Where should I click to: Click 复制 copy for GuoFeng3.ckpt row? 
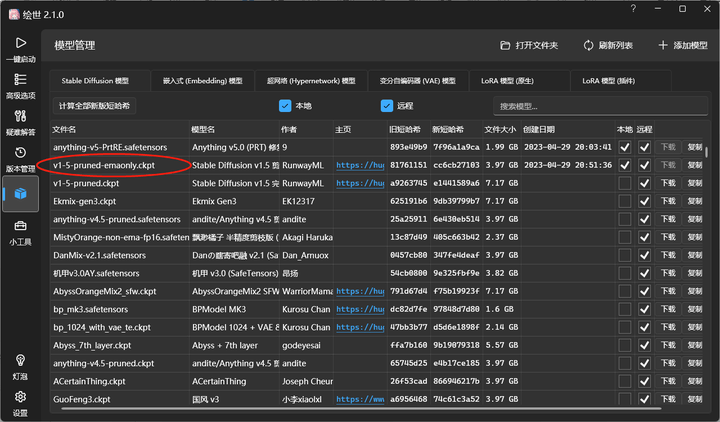click(x=693, y=399)
